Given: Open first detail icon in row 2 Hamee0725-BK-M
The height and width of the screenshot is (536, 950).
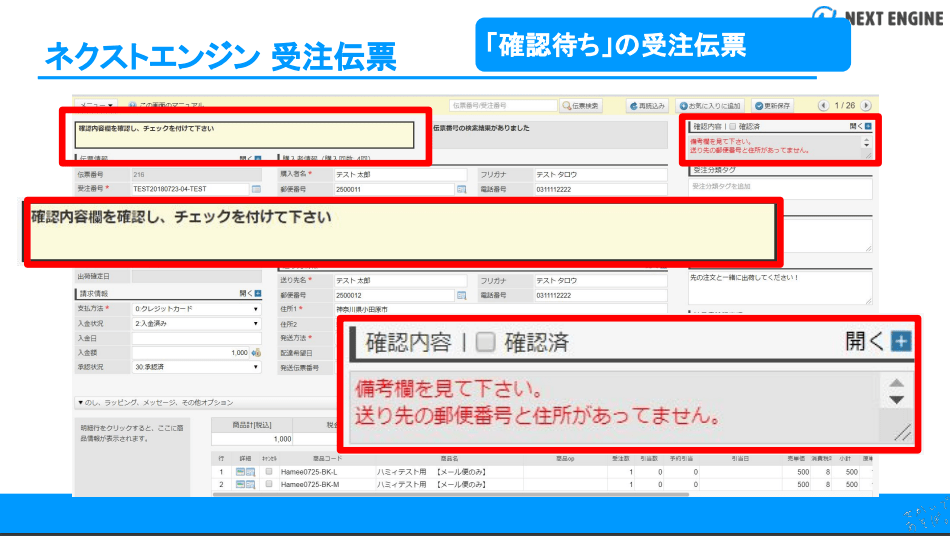Looking at the screenshot, I should (240, 485).
